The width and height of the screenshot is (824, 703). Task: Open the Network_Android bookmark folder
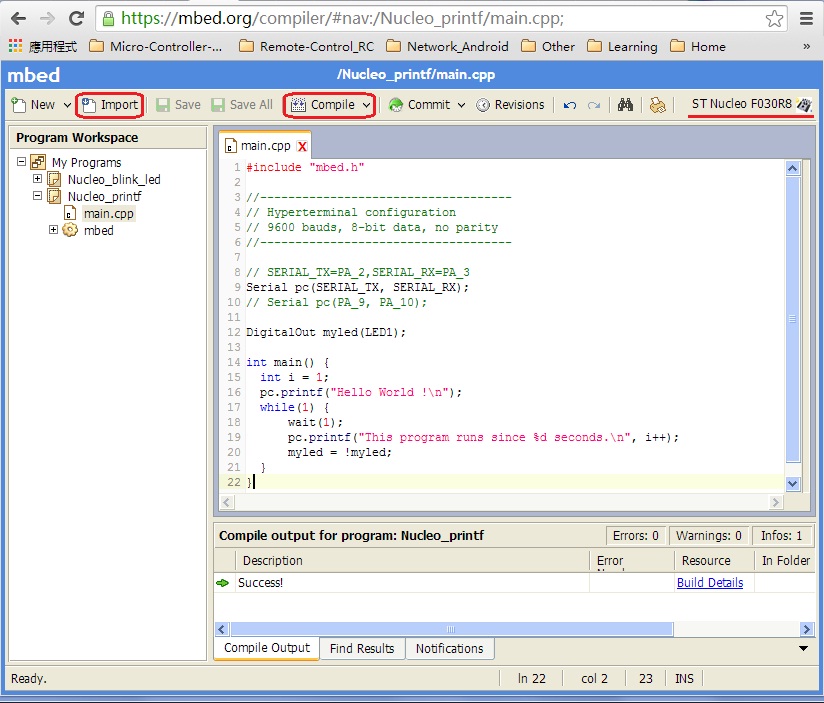tap(447, 47)
